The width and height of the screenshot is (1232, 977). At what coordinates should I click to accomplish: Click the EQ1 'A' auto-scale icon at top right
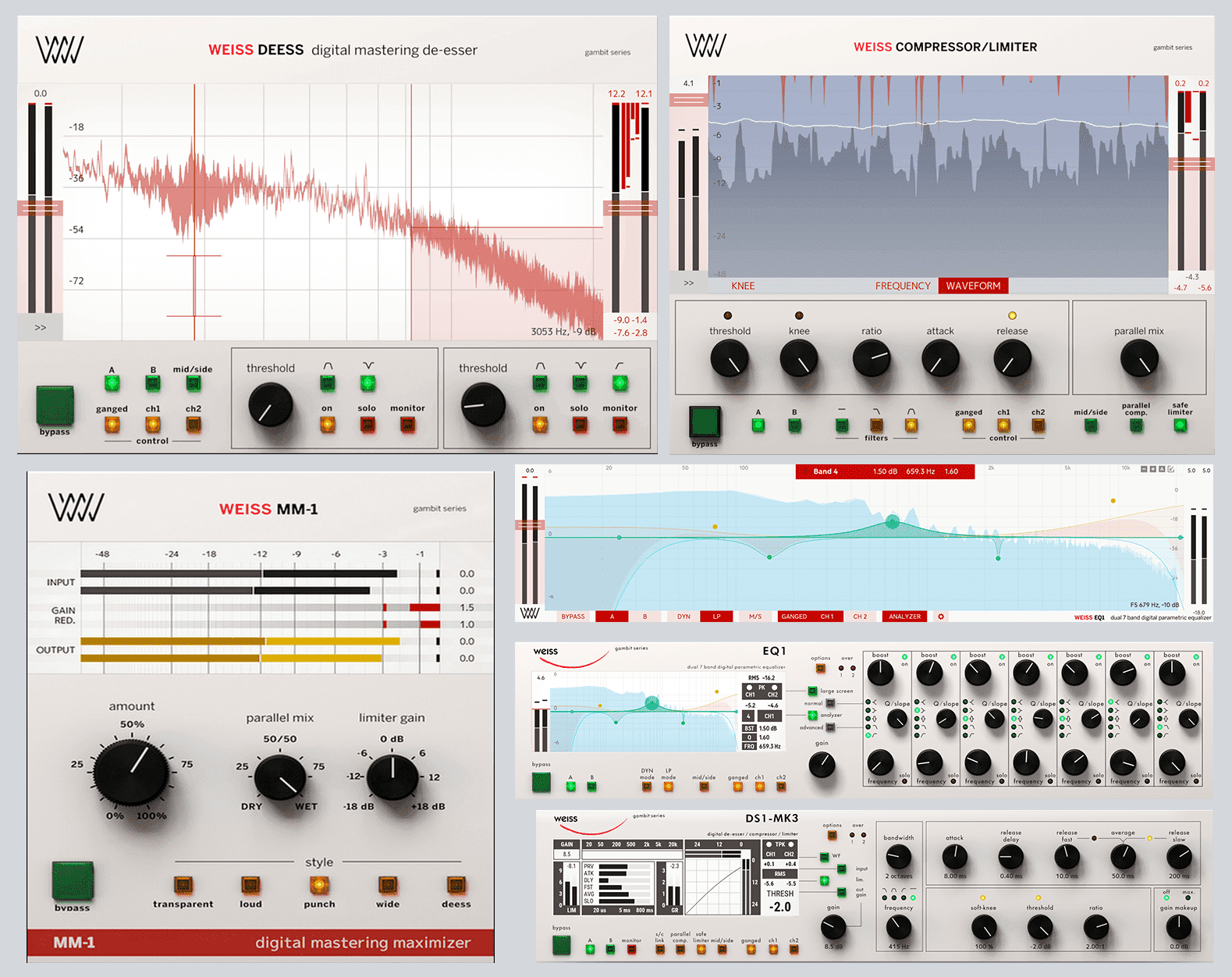pos(1162,469)
